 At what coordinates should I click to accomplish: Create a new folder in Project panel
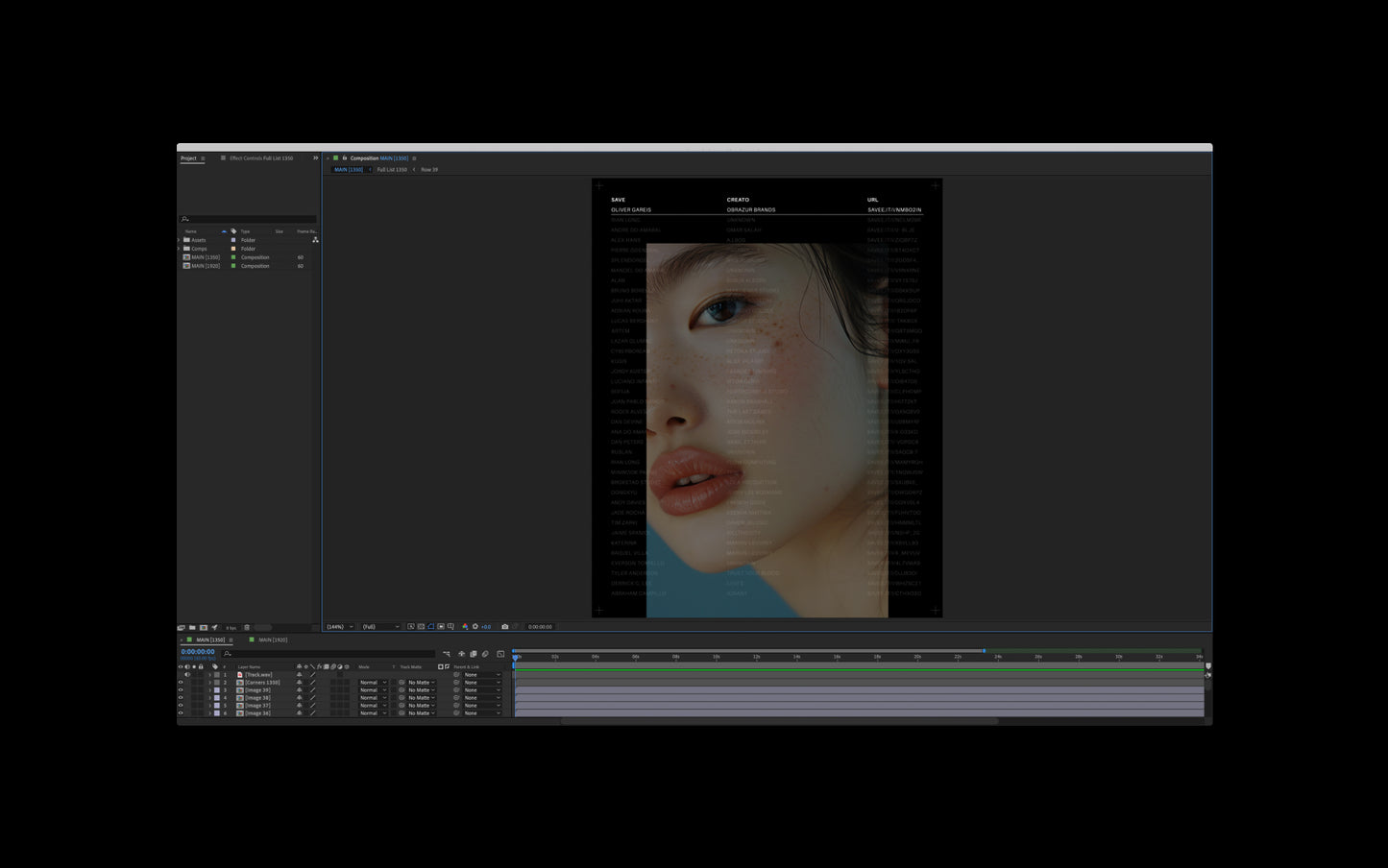[192, 627]
